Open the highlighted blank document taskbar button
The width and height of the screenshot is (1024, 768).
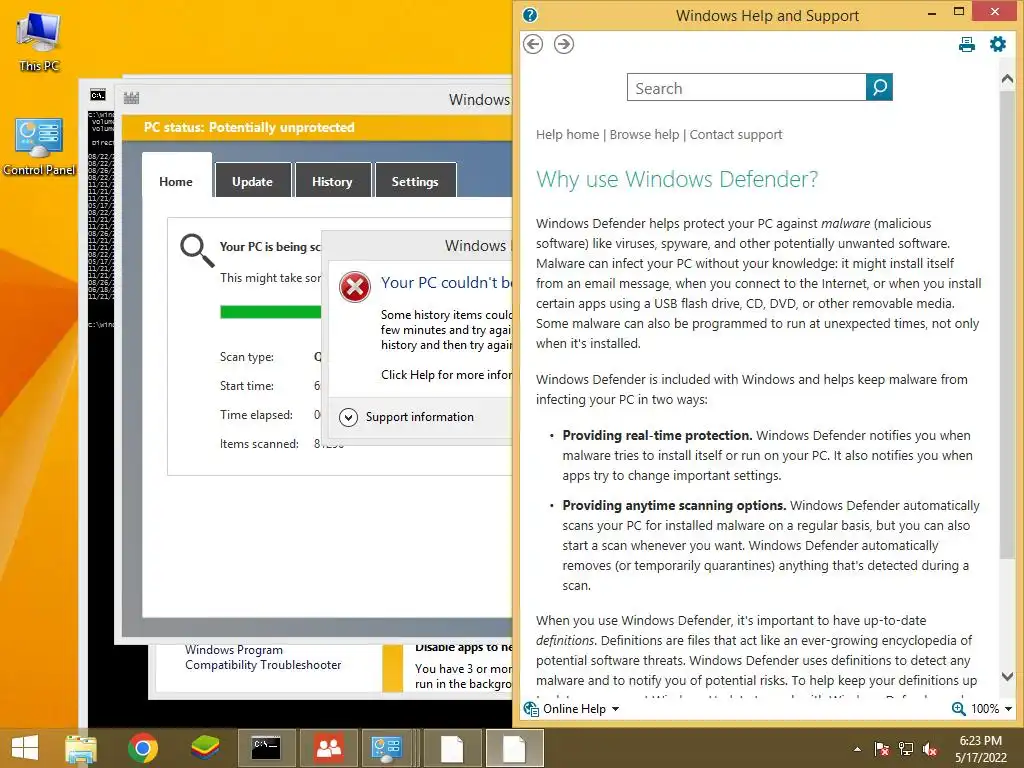click(514, 748)
